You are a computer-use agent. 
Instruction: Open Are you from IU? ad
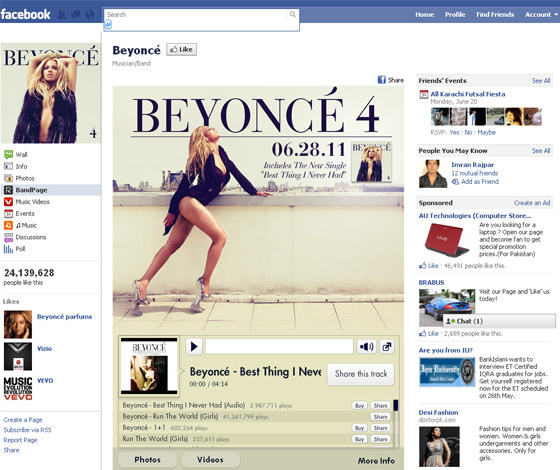pos(445,350)
